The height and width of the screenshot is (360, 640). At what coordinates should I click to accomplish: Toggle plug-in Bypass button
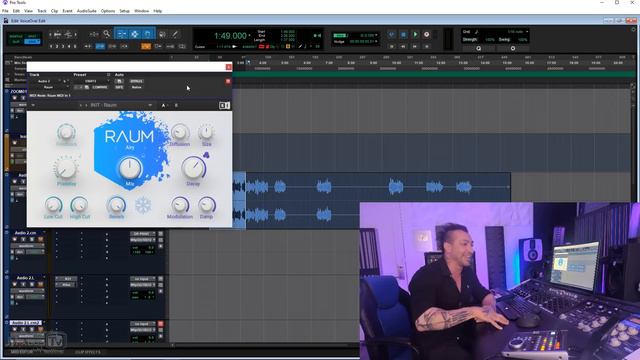[x=136, y=81]
